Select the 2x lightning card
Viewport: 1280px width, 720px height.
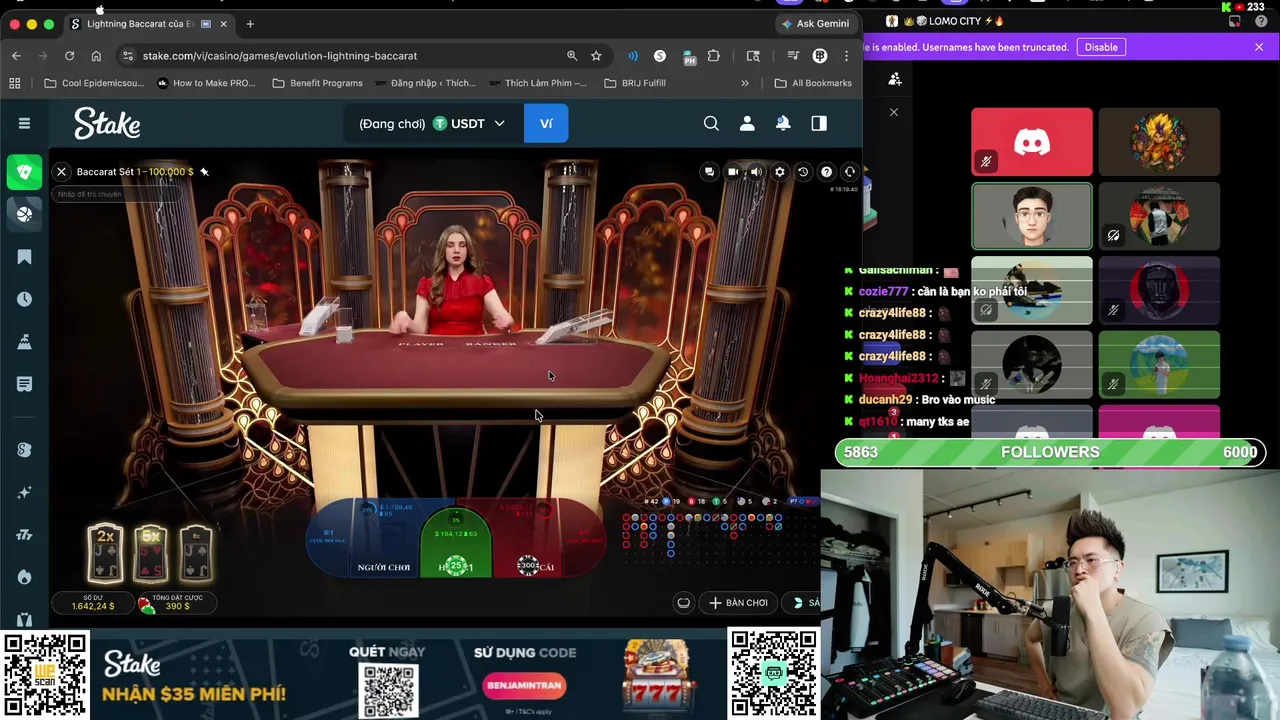[x=105, y=554]
